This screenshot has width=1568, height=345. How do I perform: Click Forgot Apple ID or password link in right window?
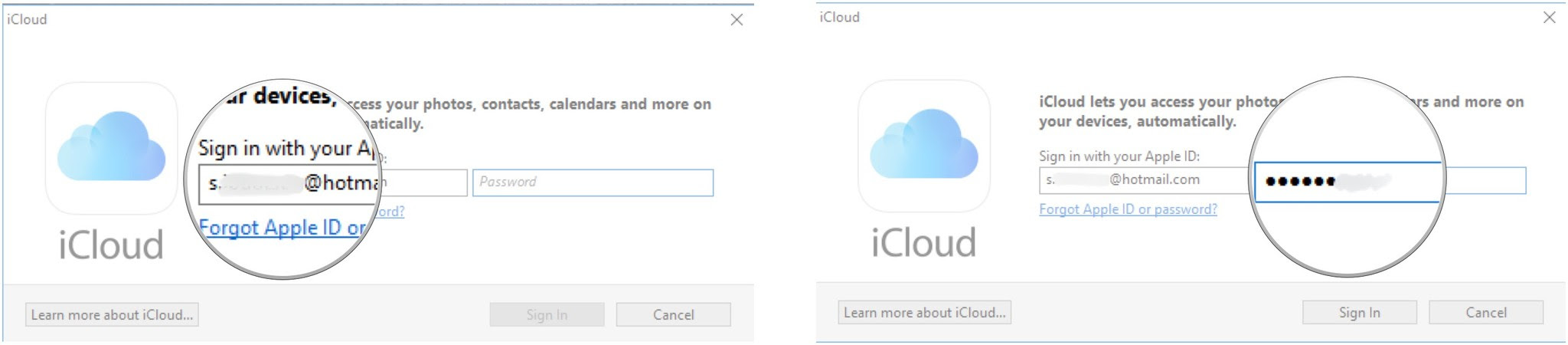click(1128, 209)
